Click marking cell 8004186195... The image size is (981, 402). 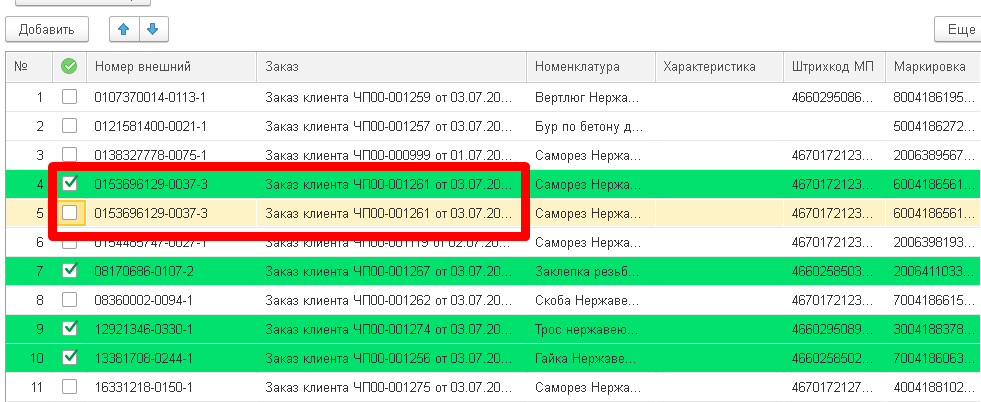(x=934, y=97)
